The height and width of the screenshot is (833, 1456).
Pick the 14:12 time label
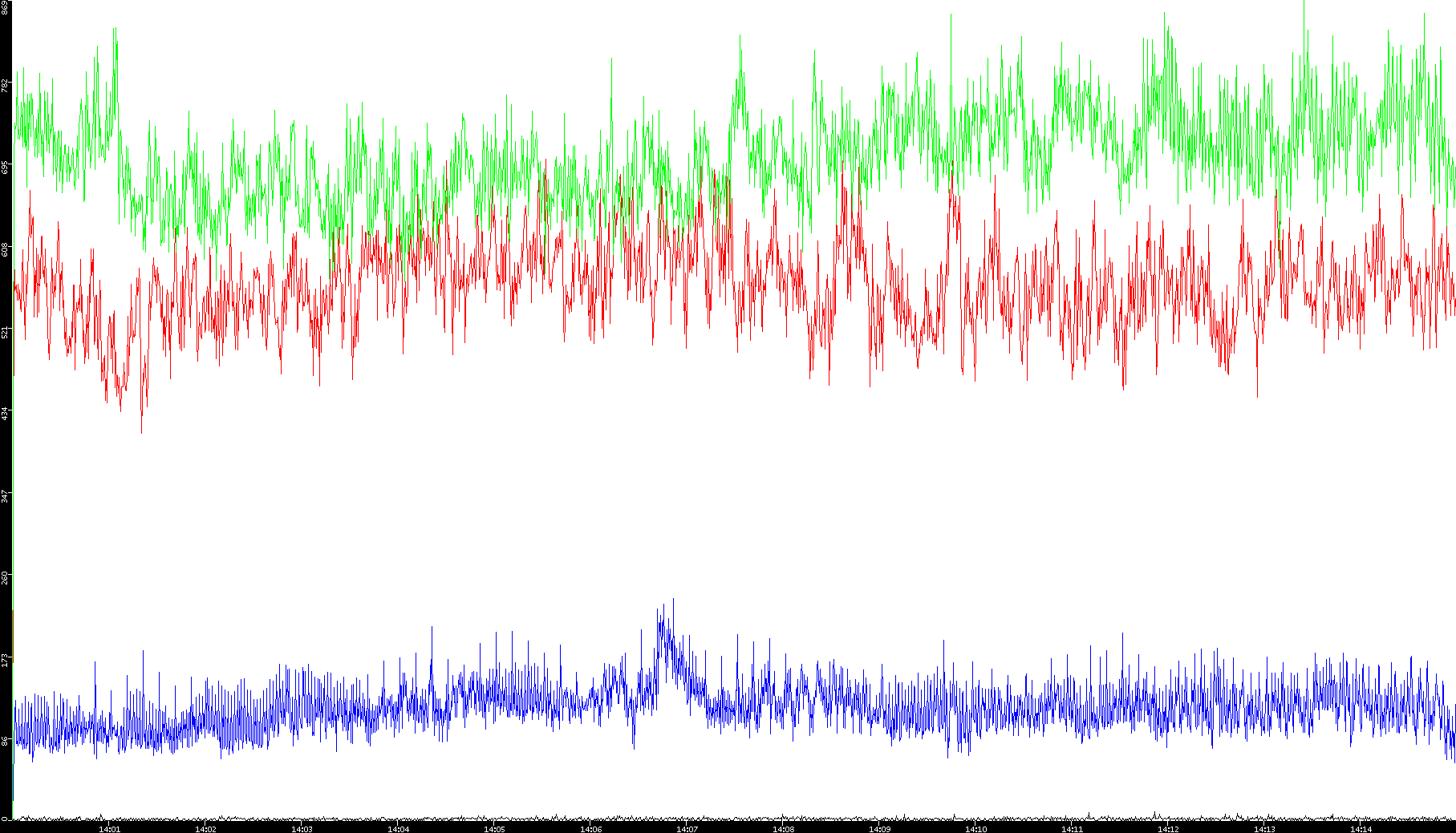[x=1168, y=829]
